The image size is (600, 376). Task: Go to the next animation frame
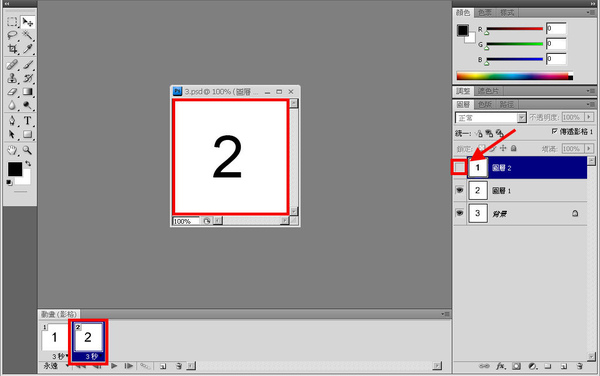pyautogui.click(x=129, y=366)
